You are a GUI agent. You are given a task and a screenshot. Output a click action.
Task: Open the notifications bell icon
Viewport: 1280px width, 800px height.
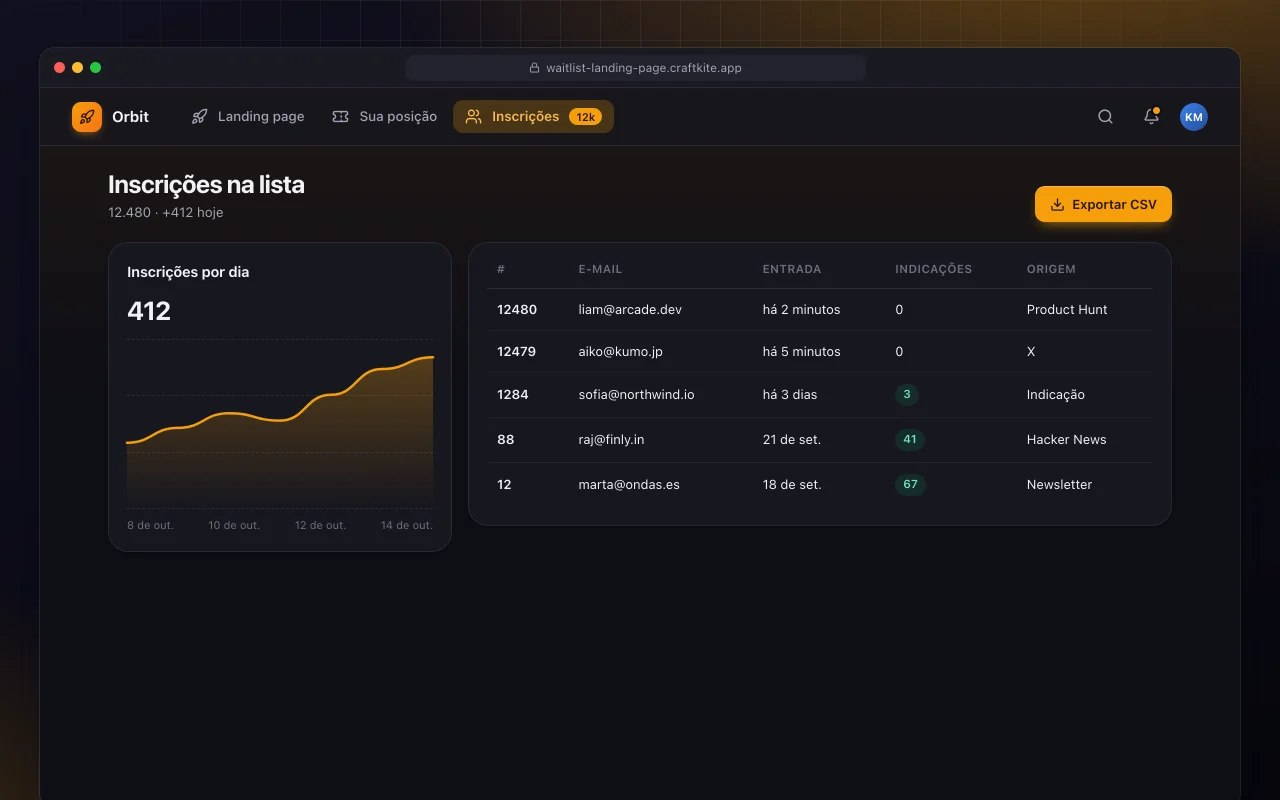1151,117
